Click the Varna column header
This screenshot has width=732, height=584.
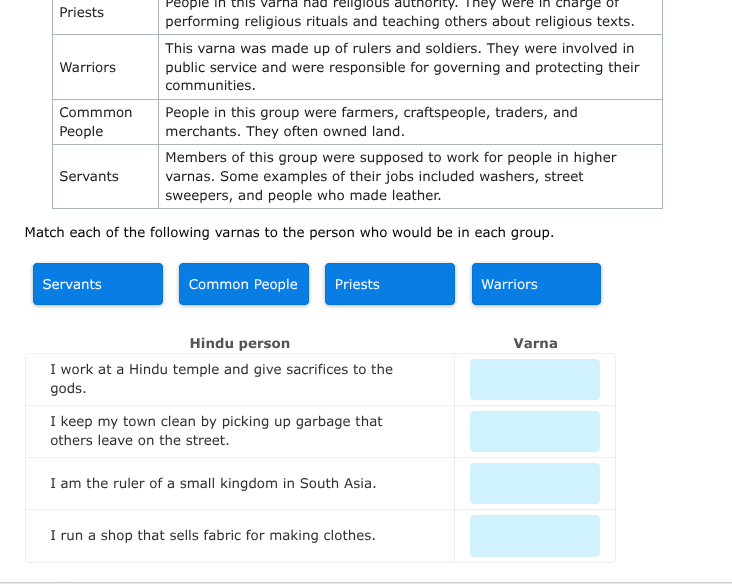[536, 343]
